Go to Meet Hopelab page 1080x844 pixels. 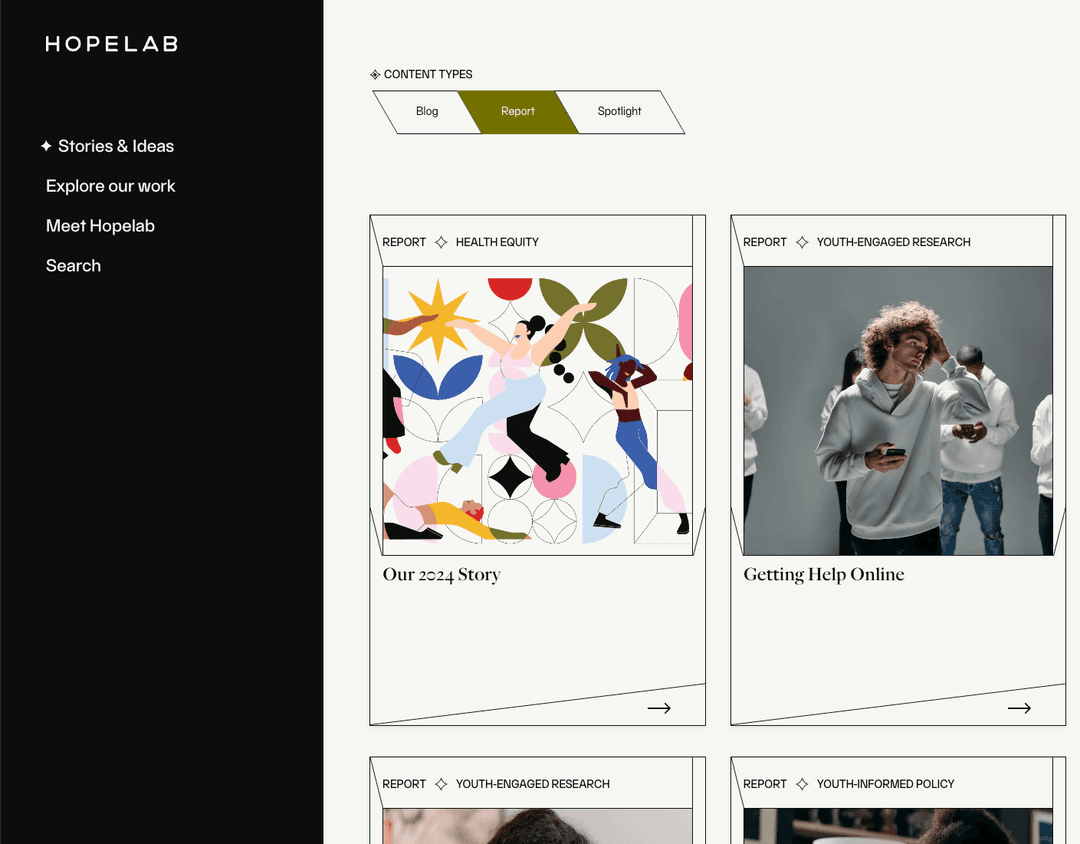[100, 226]
